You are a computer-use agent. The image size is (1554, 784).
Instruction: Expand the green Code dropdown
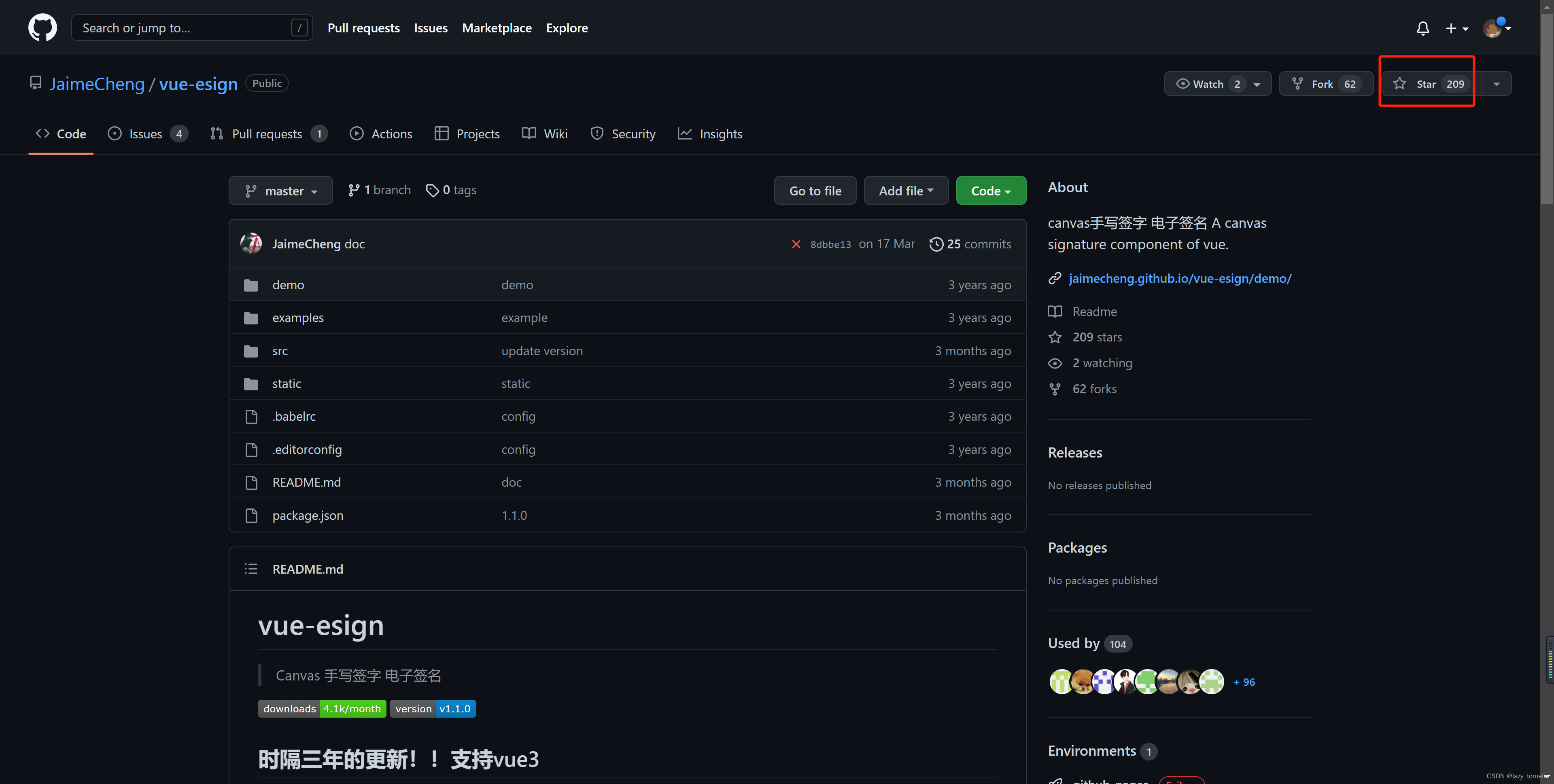(x=991, y=191)
